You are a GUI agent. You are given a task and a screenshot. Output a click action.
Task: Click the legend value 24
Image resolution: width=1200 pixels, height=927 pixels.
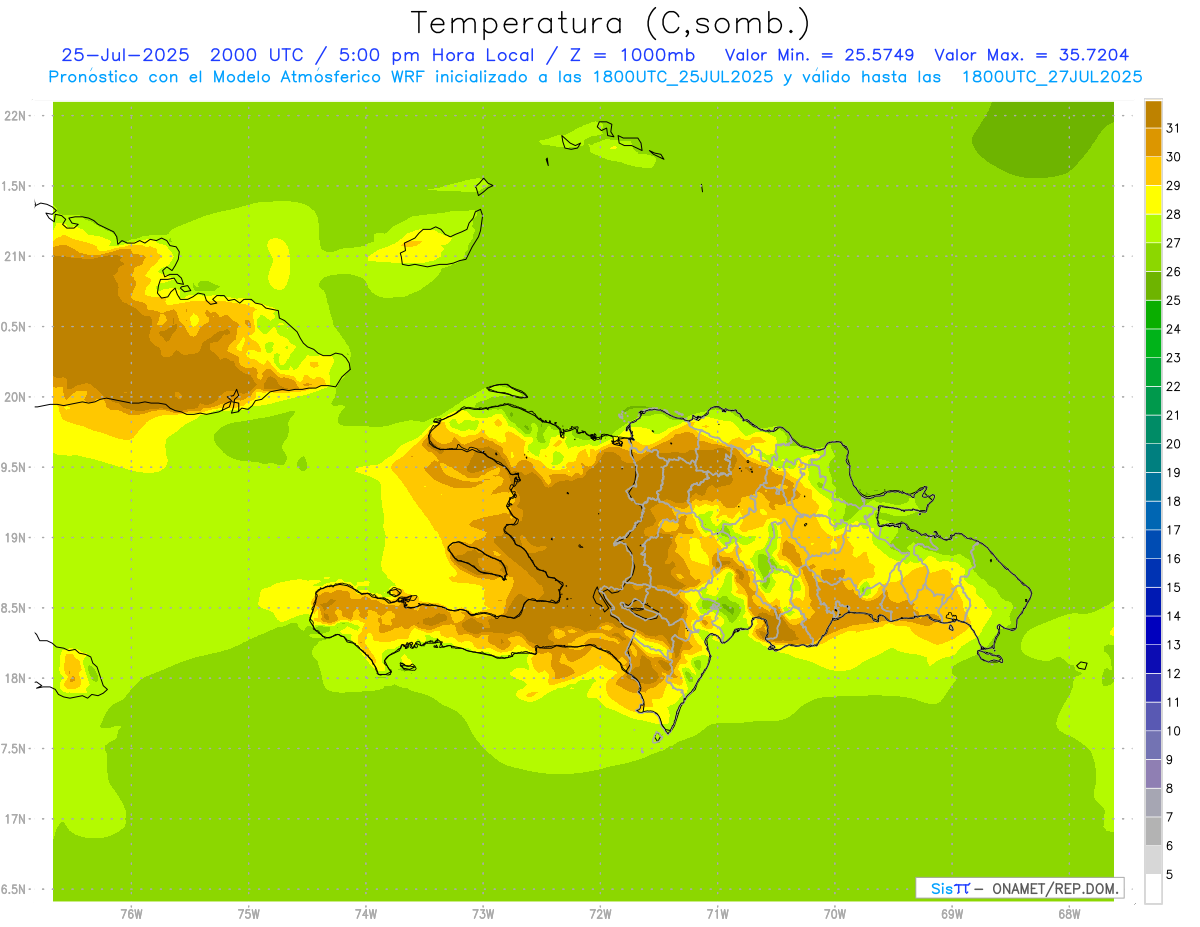click(1173, 329)
